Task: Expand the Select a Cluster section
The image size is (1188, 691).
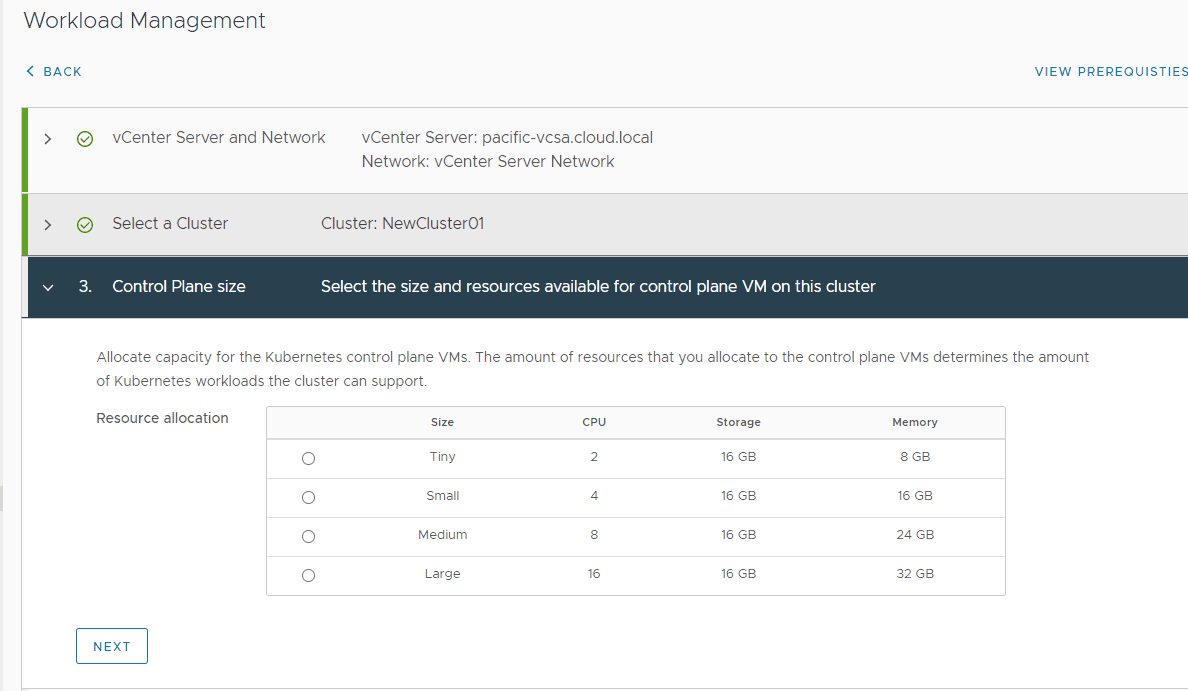Action: click(47, 224)
